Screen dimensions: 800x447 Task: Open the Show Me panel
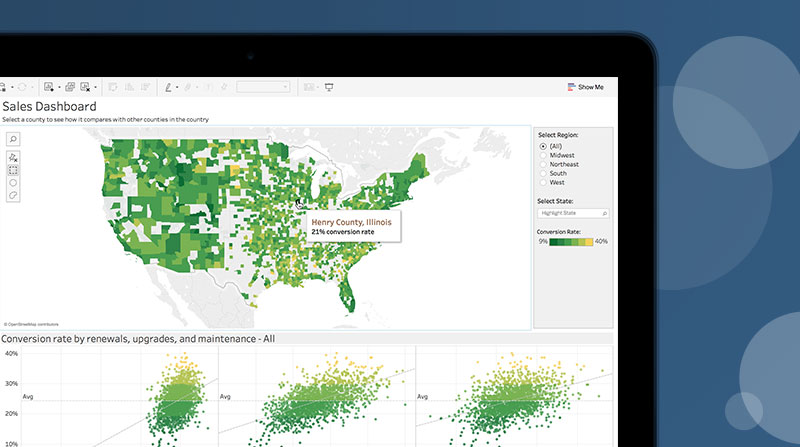pyautogui.click(x=586, y=87)
